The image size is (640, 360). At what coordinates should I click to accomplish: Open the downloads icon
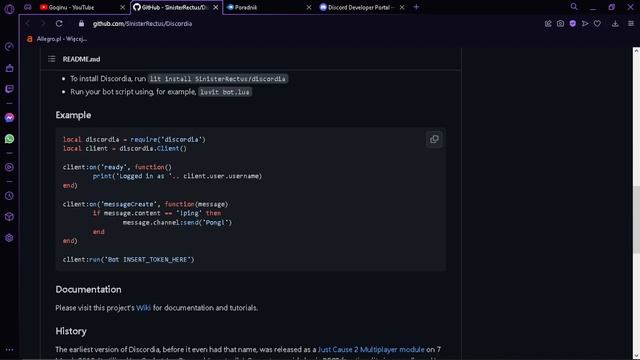click(x=615, y=24)
